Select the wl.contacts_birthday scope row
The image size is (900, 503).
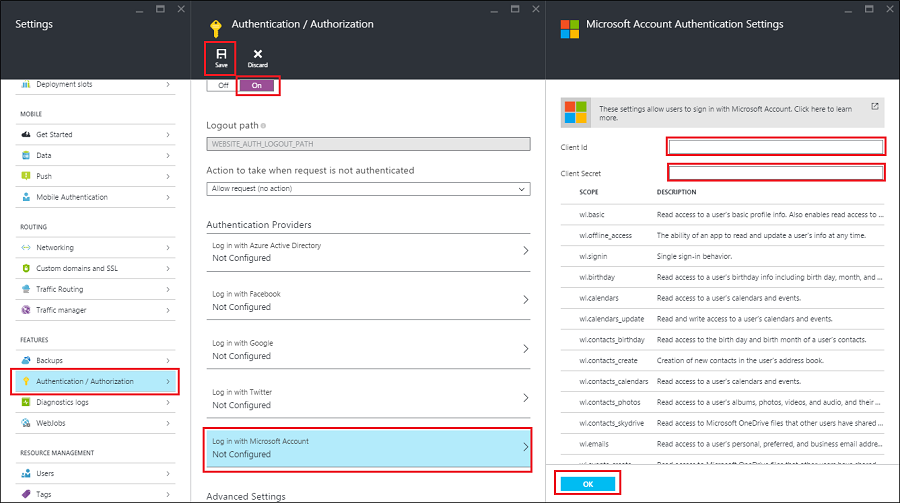[x=722, y=340]
